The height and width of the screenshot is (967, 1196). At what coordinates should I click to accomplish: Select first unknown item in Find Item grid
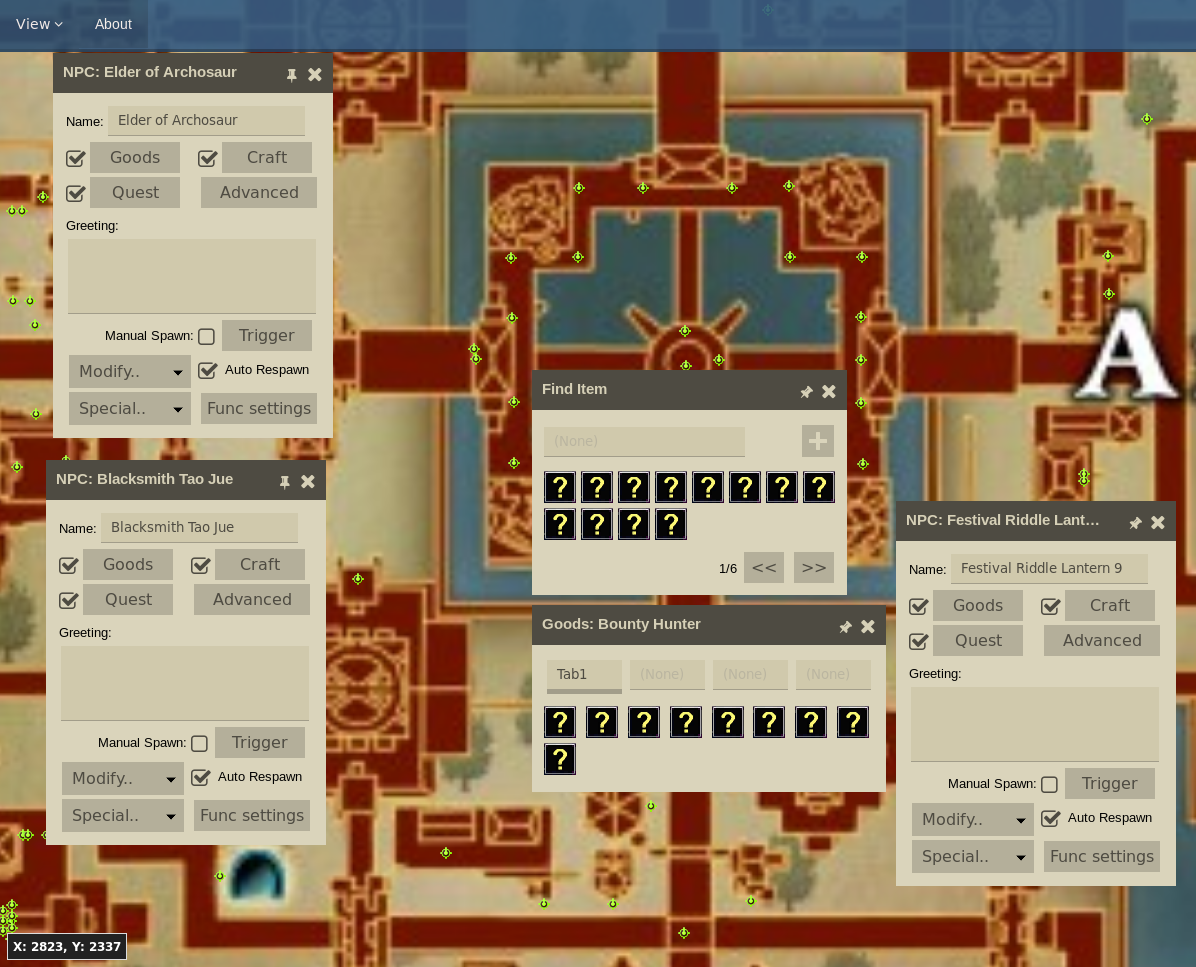(x=560, y=488)
